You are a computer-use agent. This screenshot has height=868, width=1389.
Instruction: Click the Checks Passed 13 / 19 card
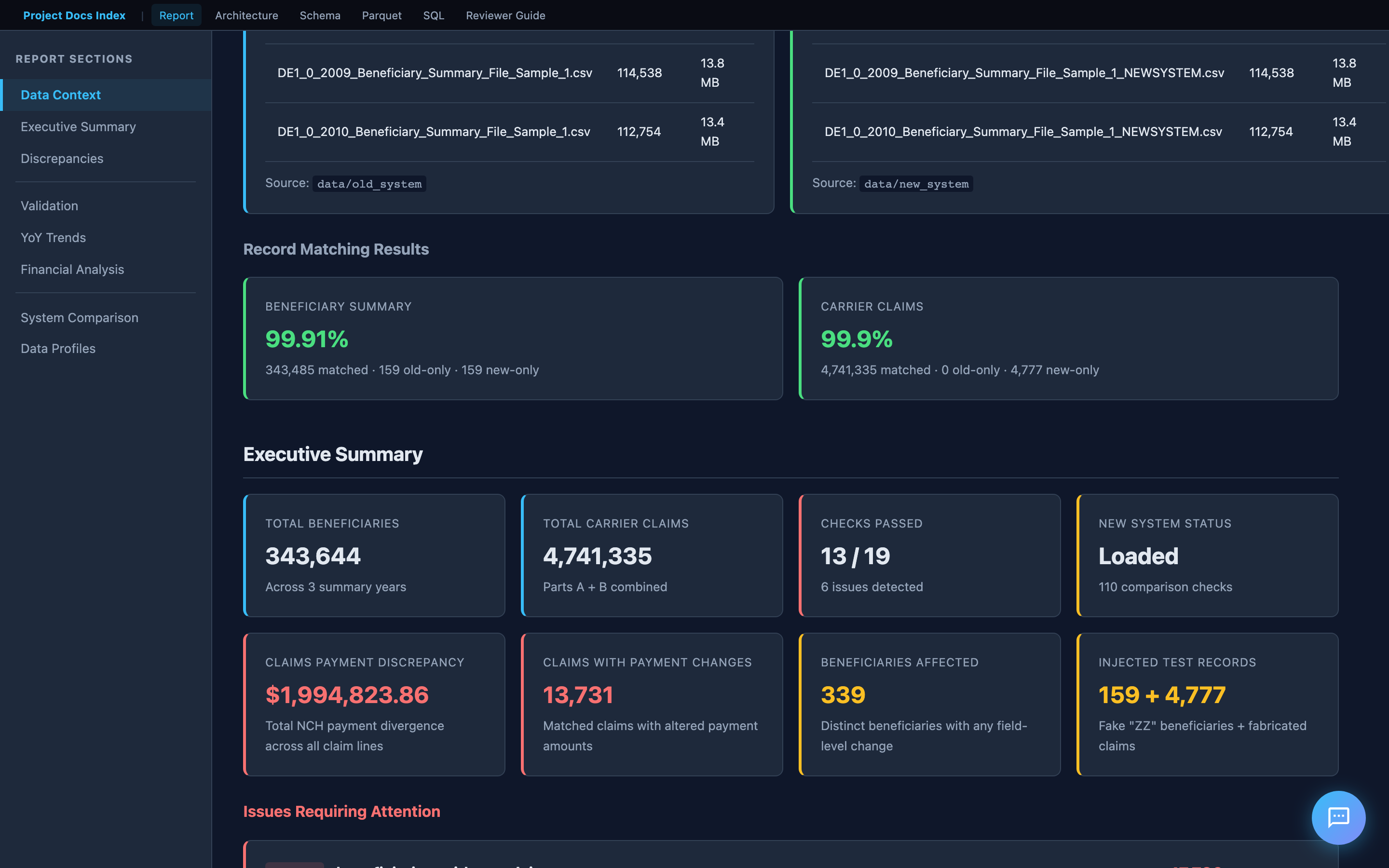point(929,555)
